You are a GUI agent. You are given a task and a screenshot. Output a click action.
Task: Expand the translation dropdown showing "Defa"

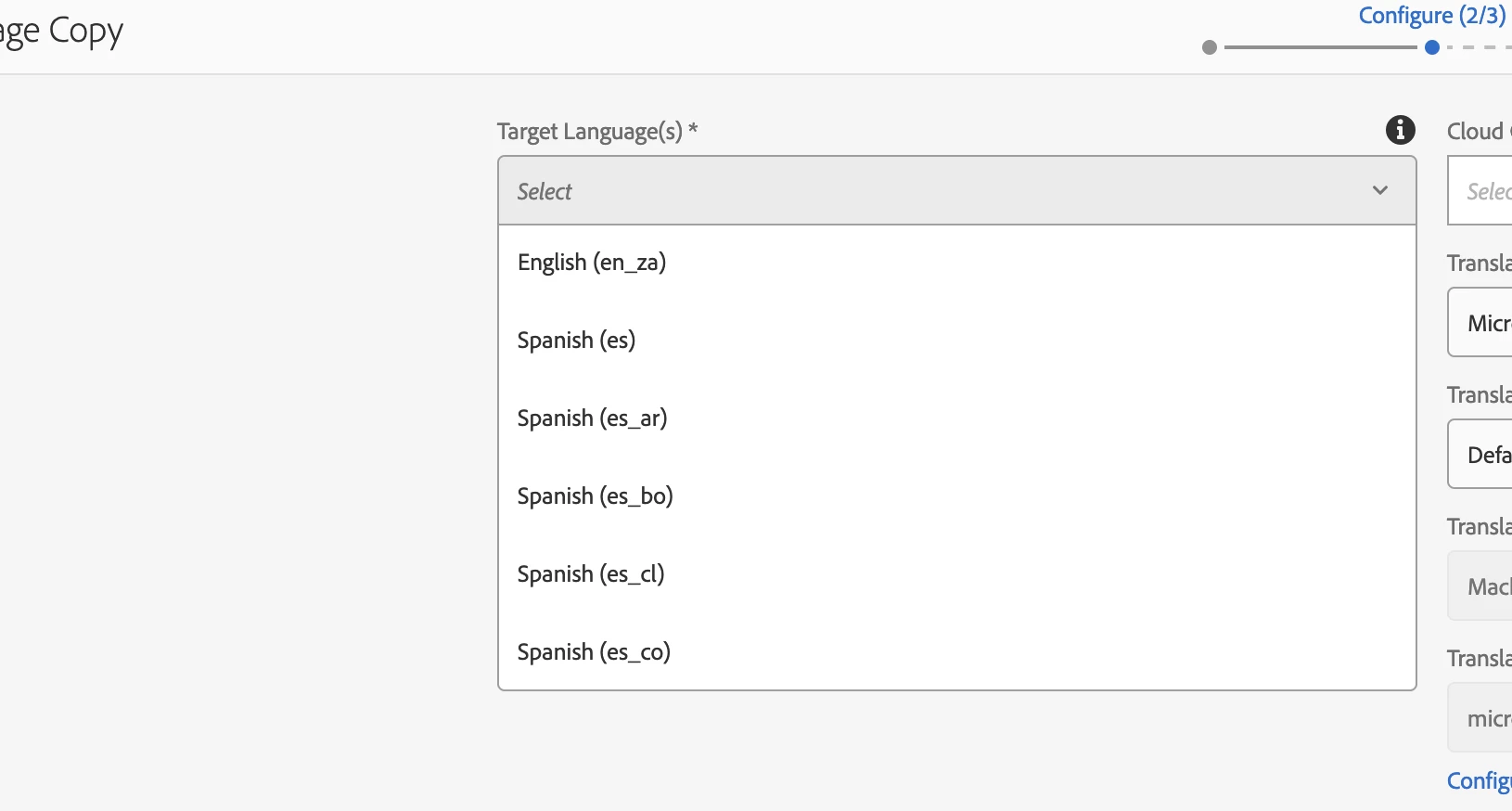pos(1485,455)
